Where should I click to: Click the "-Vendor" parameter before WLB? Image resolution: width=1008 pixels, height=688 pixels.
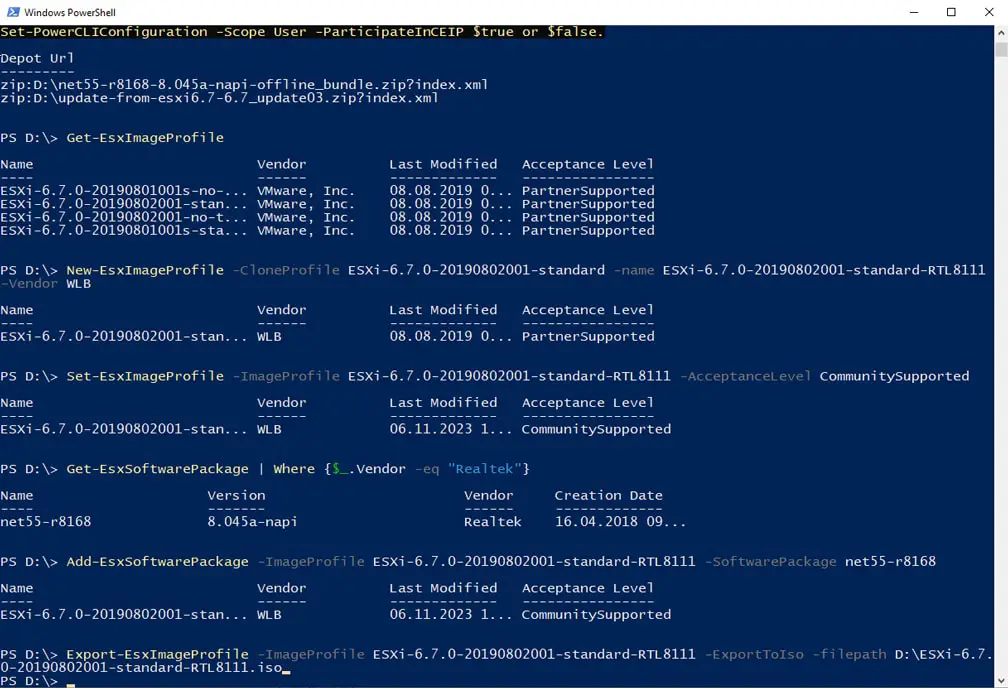pyautogui.click(x=29, y=284)
